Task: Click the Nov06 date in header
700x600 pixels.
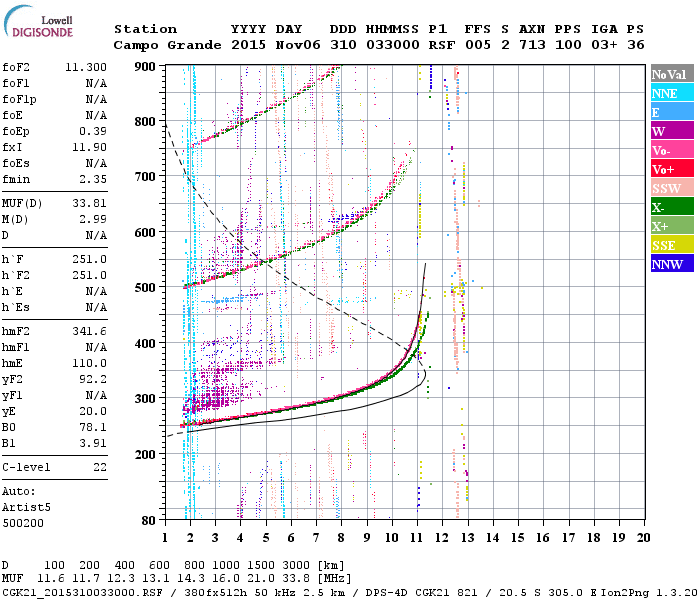Action: pos(298,45)
